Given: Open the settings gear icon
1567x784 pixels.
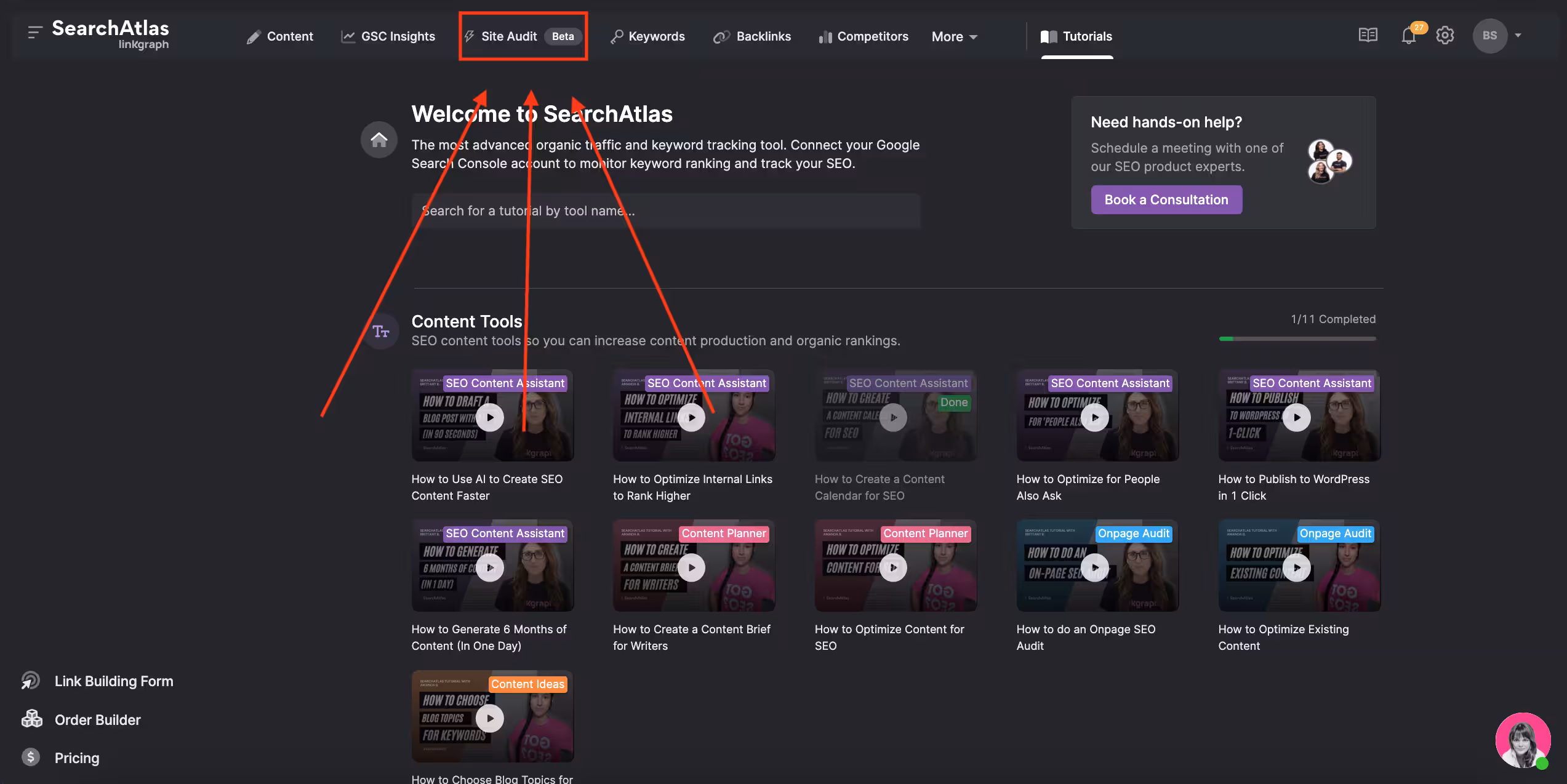Looking at the screenshot, I should [x=1445, y=36].
